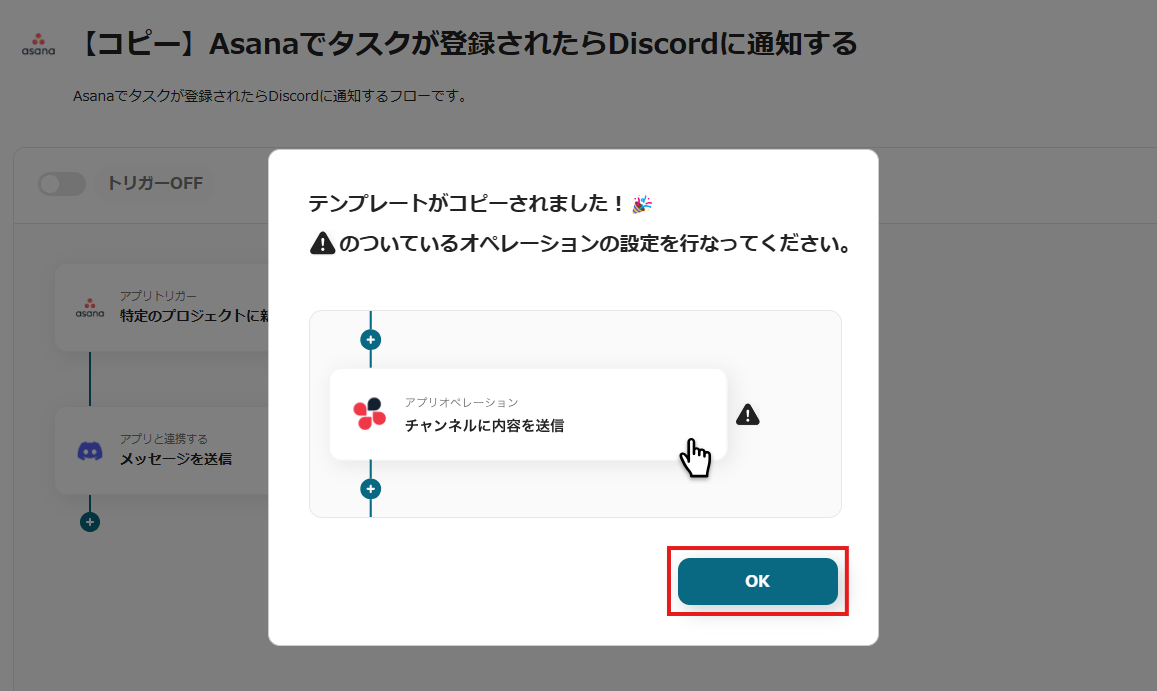
Task: Open the チャンネルに内容を送信 operation card
Action: (528, 414)
